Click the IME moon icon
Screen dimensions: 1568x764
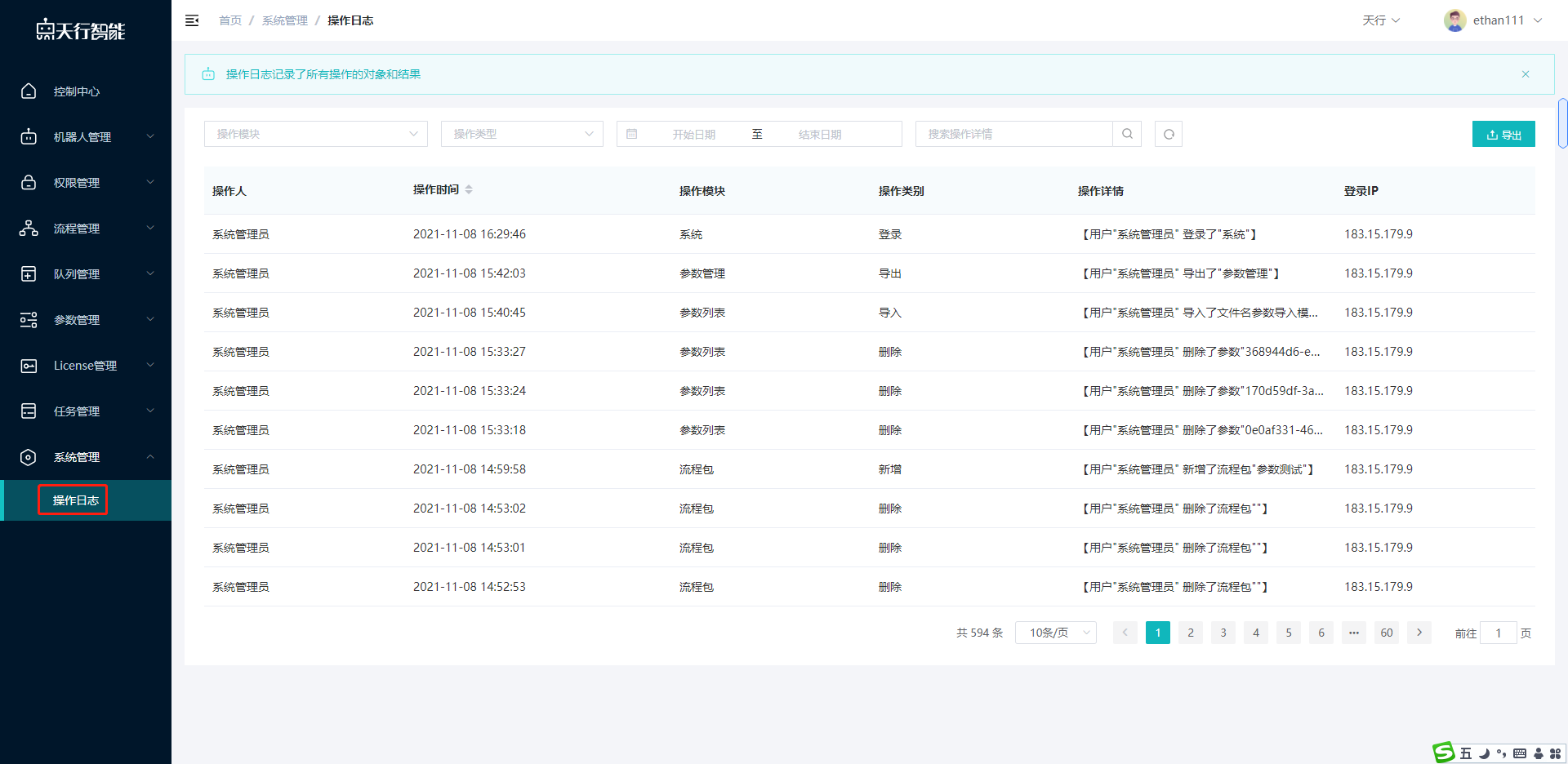tap(1484, 753)
